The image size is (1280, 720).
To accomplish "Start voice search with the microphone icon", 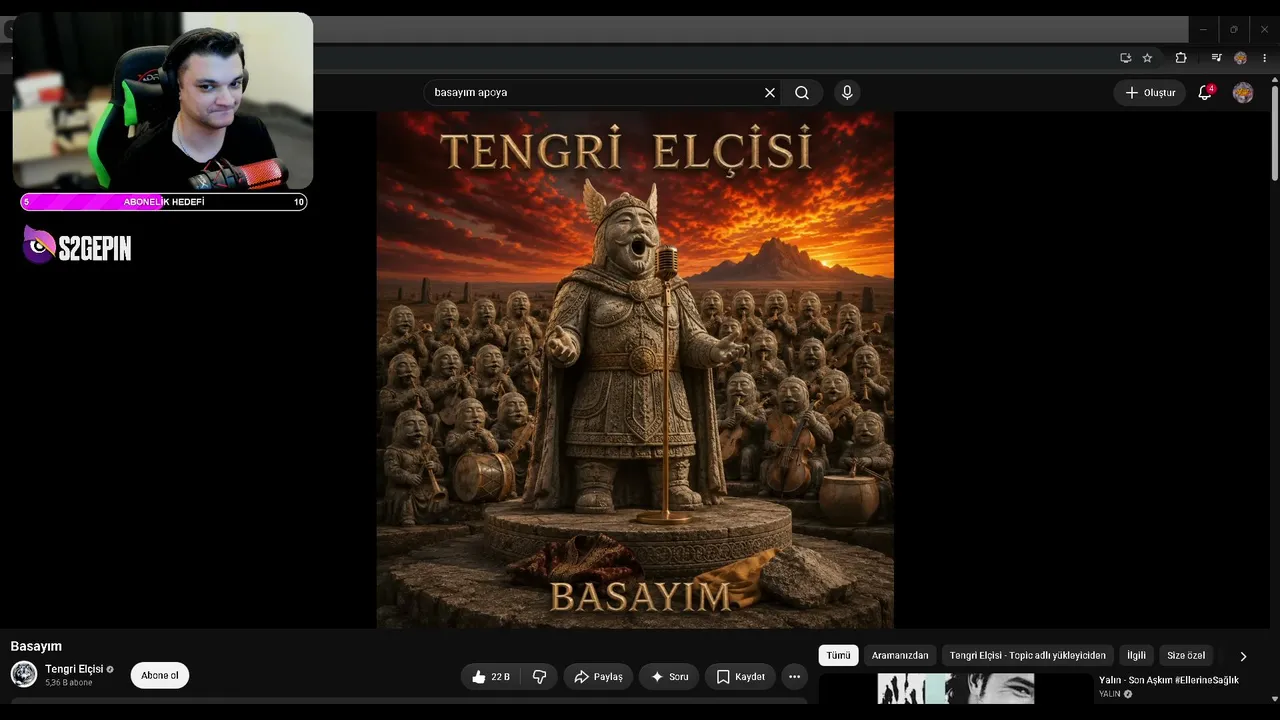I will (x=847, y=92).
